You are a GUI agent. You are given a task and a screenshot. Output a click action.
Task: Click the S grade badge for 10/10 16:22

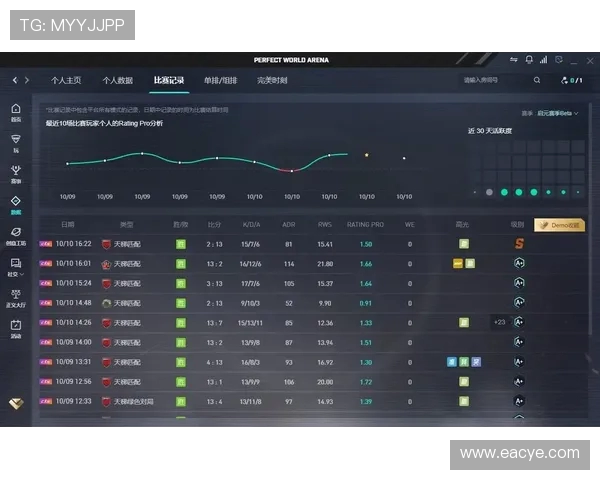click(519, 243)
